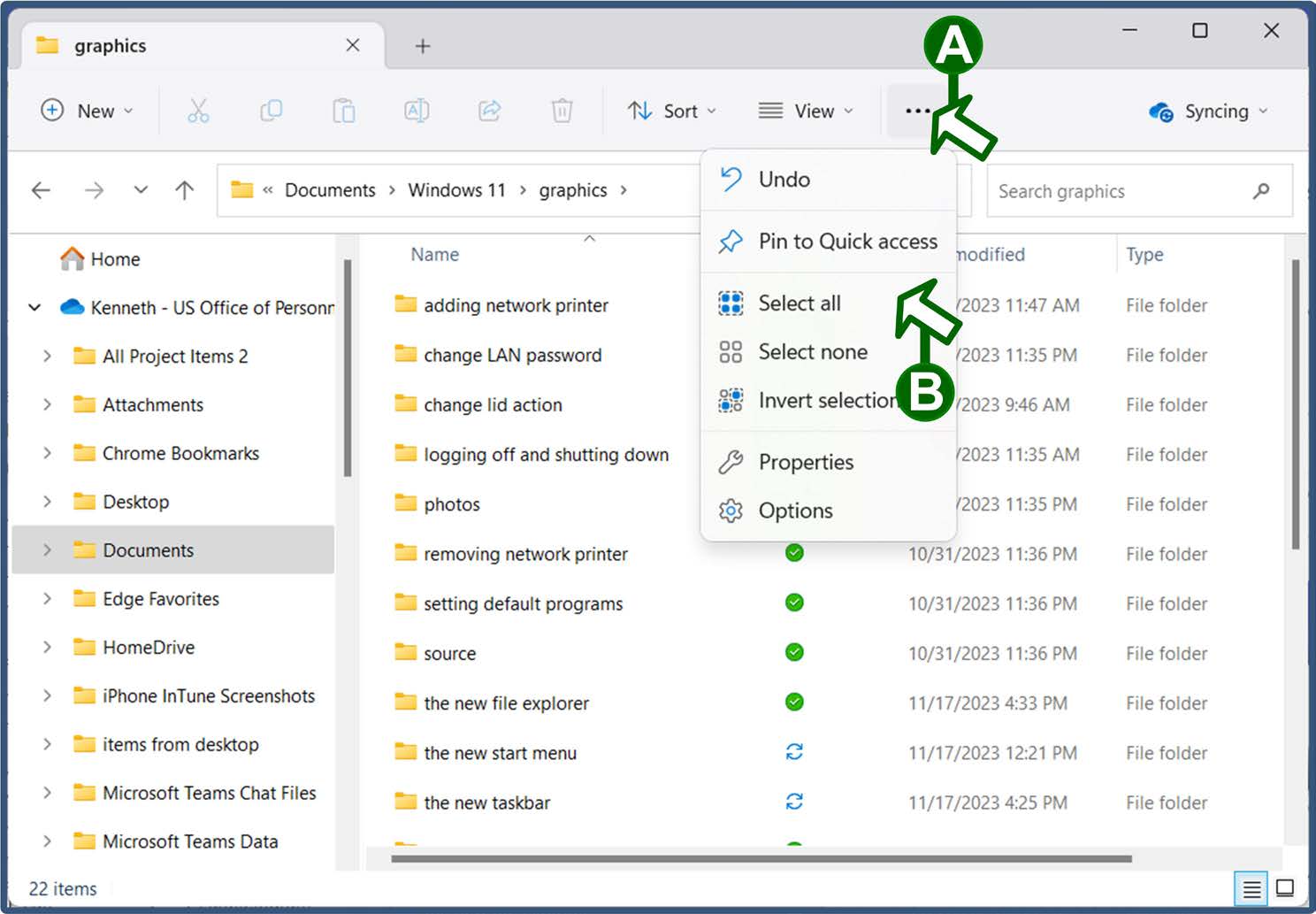The height and width of the screenshot is (914, 1316).
Task: Go up one folder level arrow
Action: [184, 190]
